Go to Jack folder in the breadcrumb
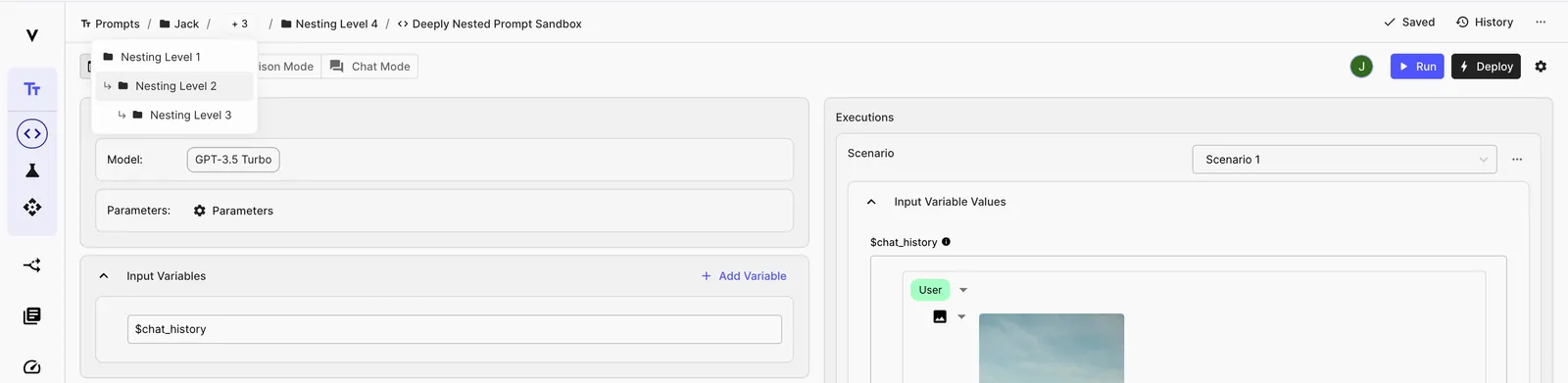1568x383 pixels. tap(179, 24)
